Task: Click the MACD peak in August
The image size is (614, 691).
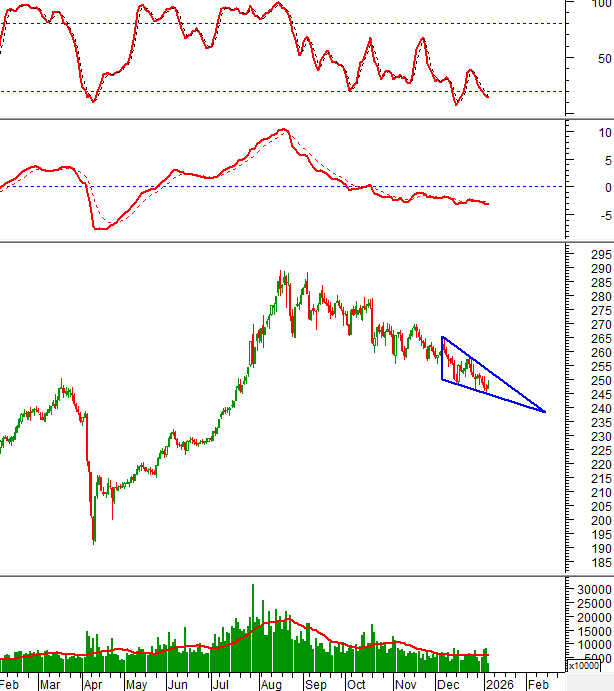Action: [x=284, y=130]
